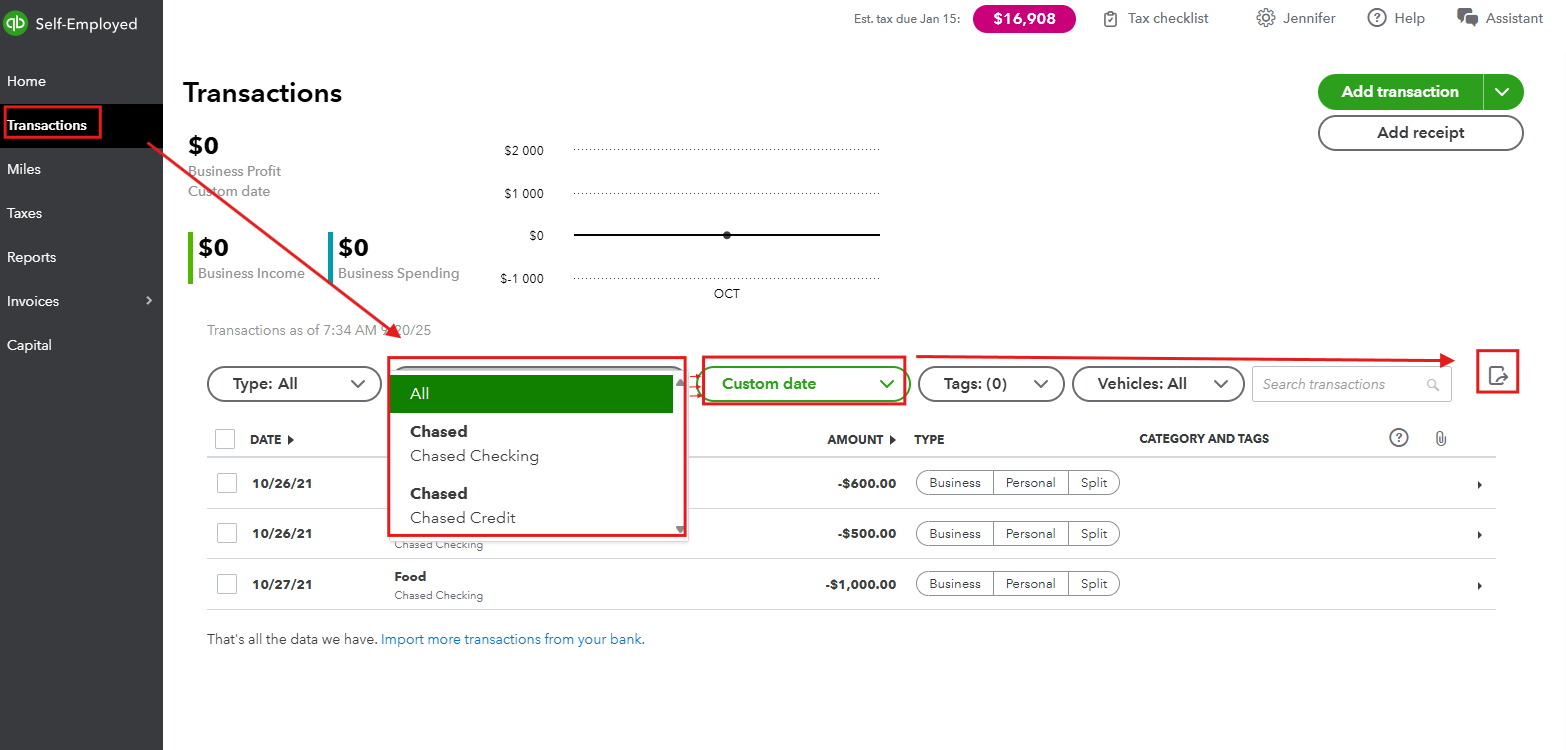Image resolution: width=1566 pixels, height=750 pixels.
Task: Click the paperclip attachment icon in the table header
Action: (x=1440, y=439)
